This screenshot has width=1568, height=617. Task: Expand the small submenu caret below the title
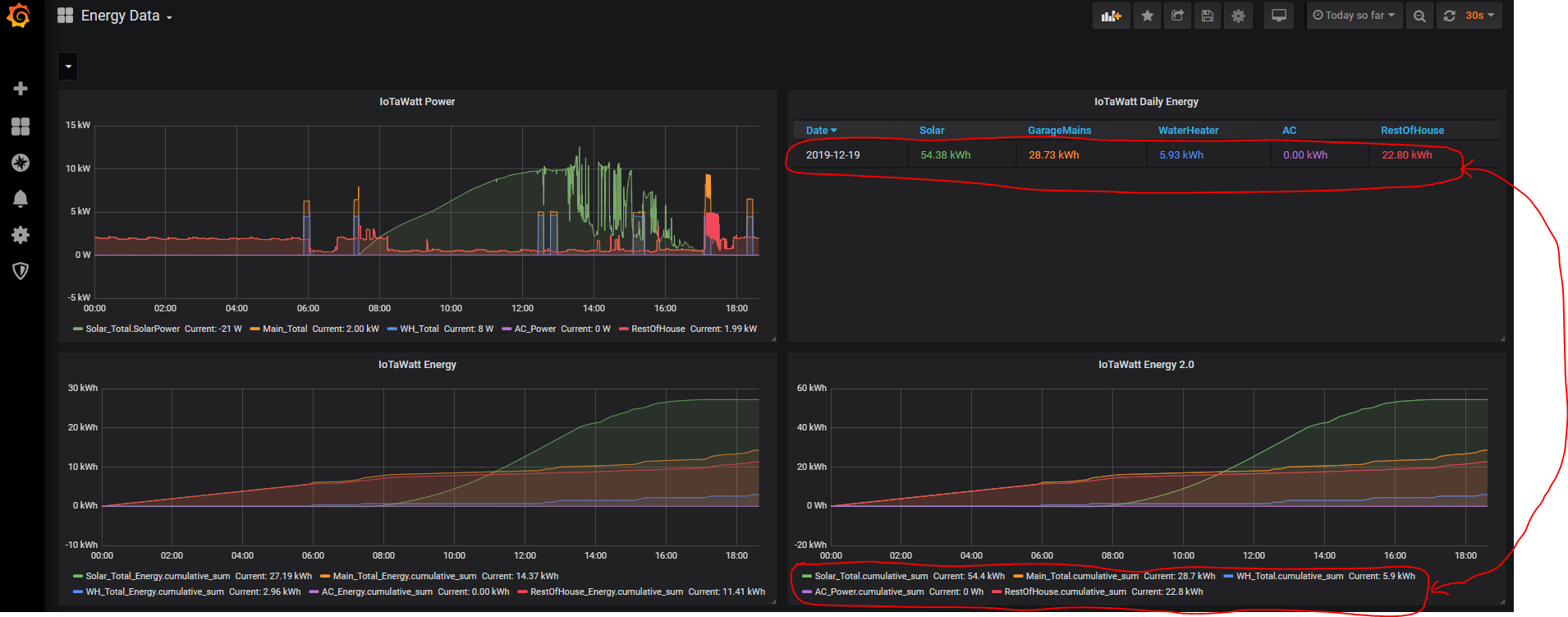point(68,67)
